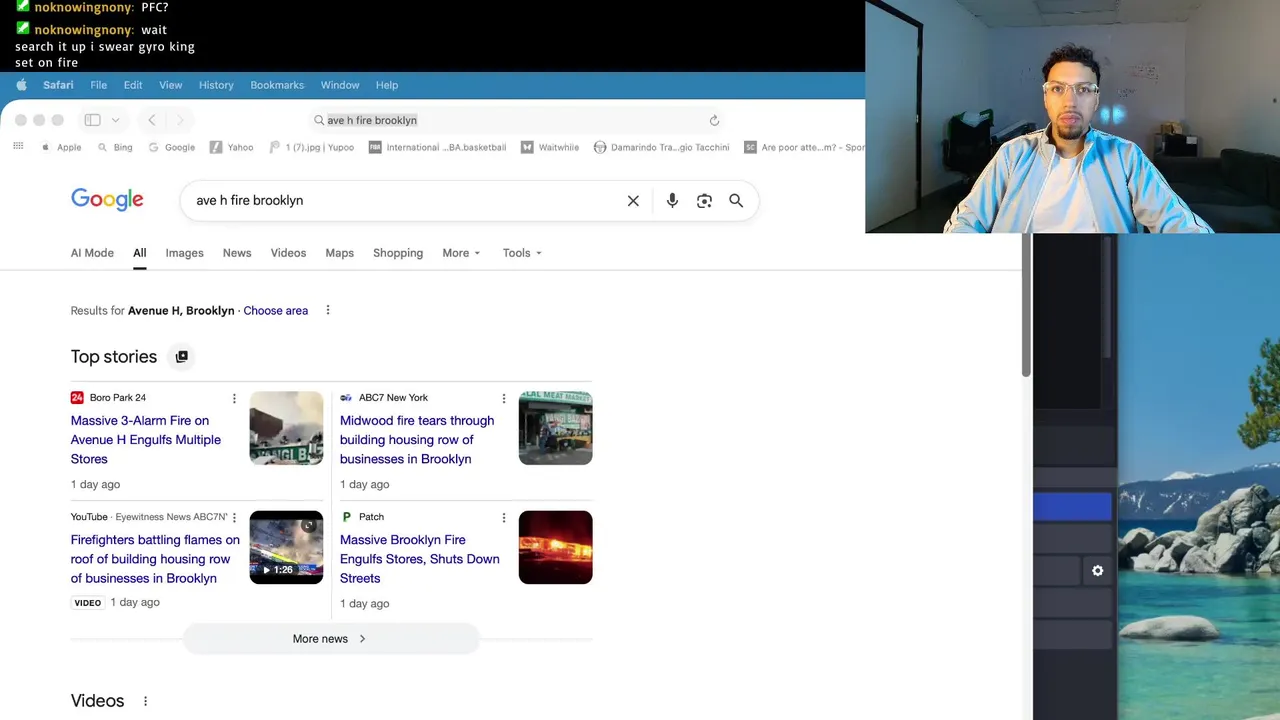Viewport: 1280px width, 720px height.
Task: Click the Patch story fire thumbnail
Action: (555, 547)
